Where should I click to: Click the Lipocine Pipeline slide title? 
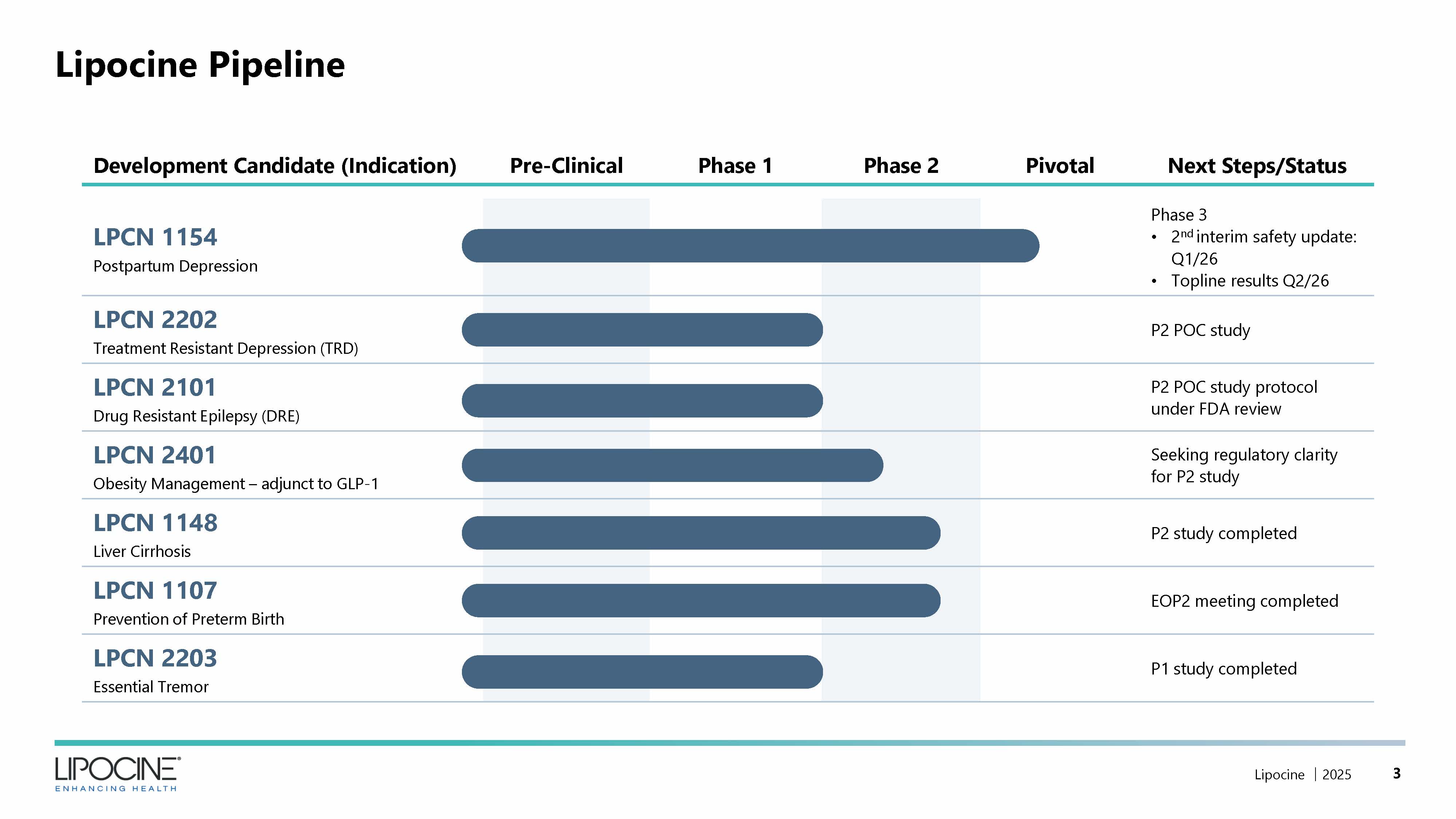(x=200, y=65)
